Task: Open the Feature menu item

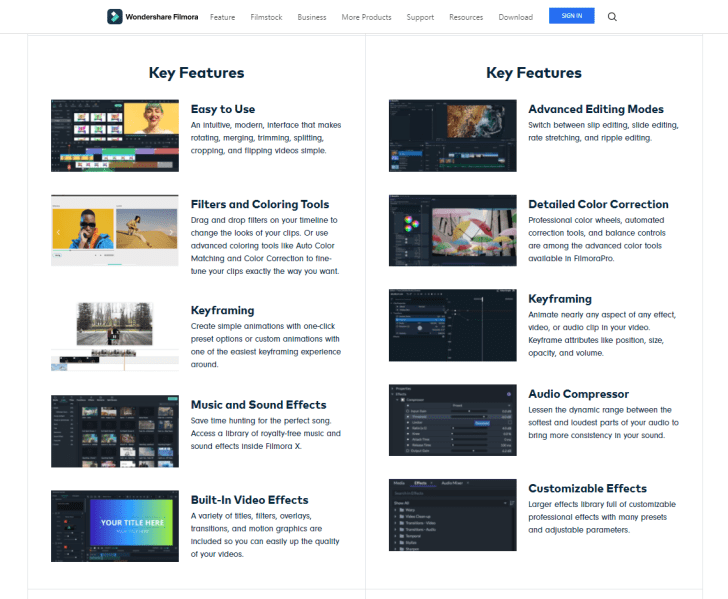Action: tap(222, 17)
